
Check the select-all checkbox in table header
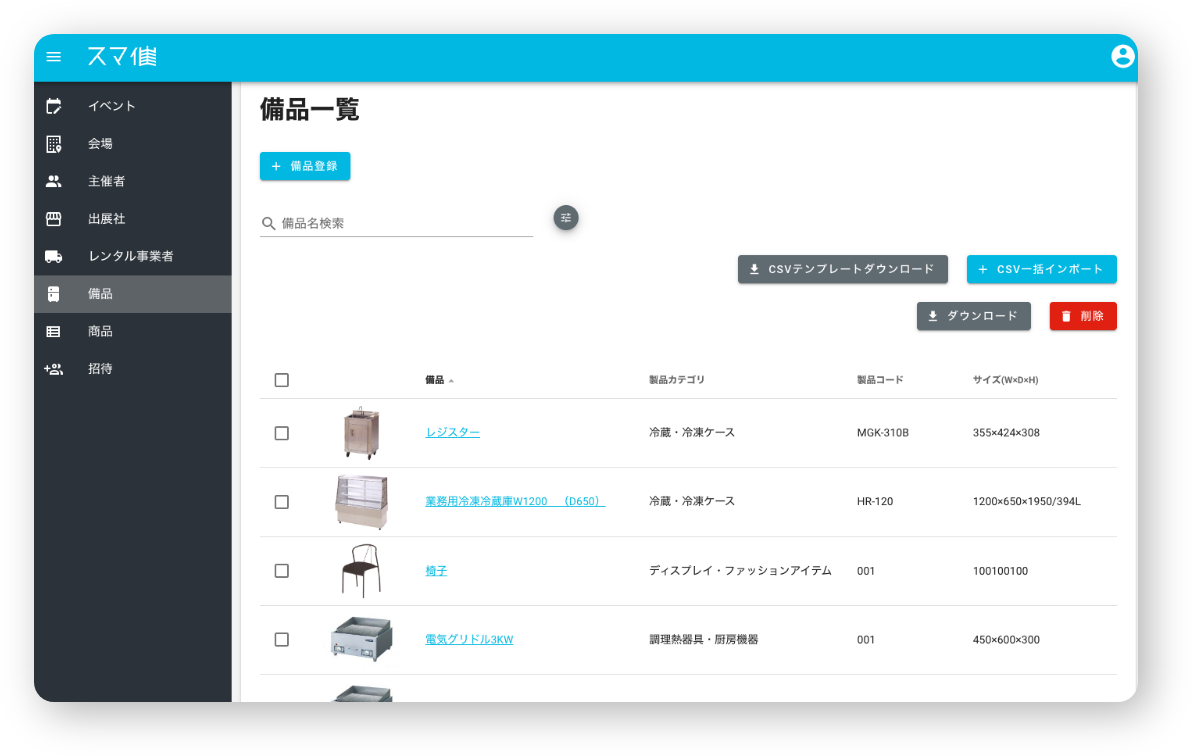point(281,380)
